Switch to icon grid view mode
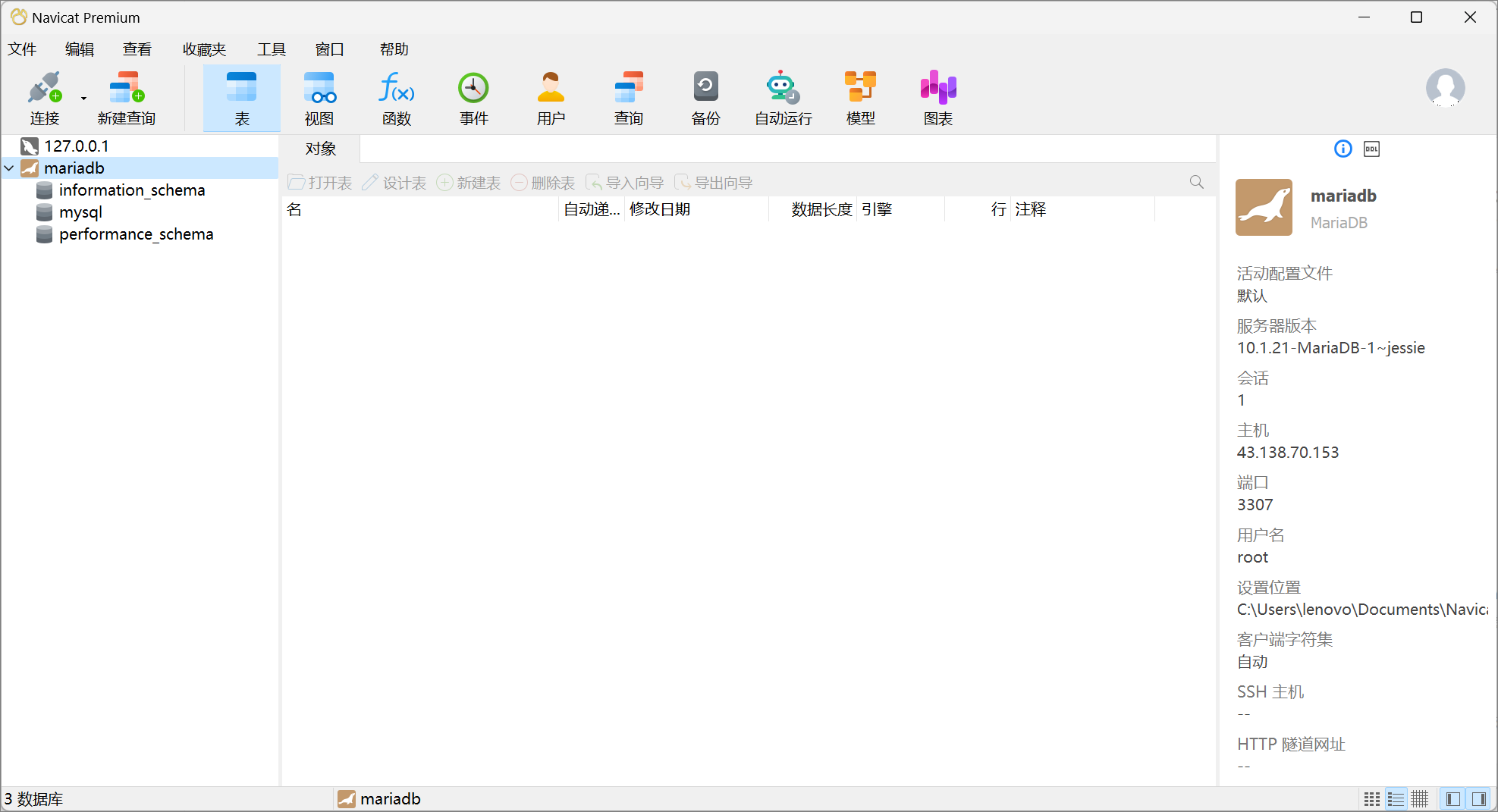The image size is (1498, 812). coord(1372,799)
